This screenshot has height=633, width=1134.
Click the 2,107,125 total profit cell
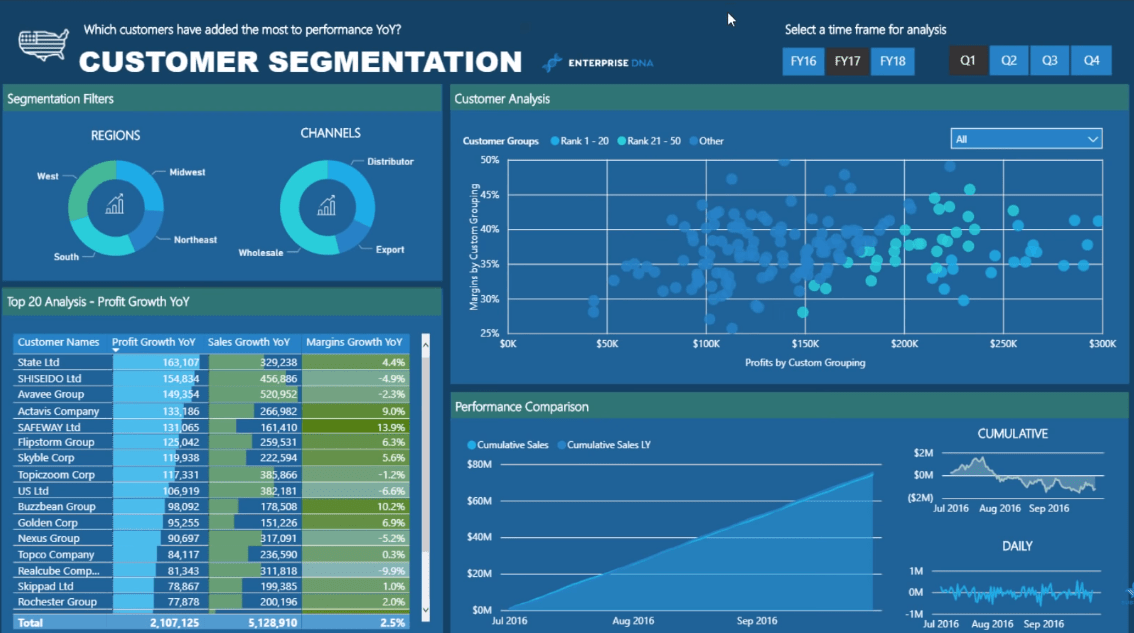(174, 622)
